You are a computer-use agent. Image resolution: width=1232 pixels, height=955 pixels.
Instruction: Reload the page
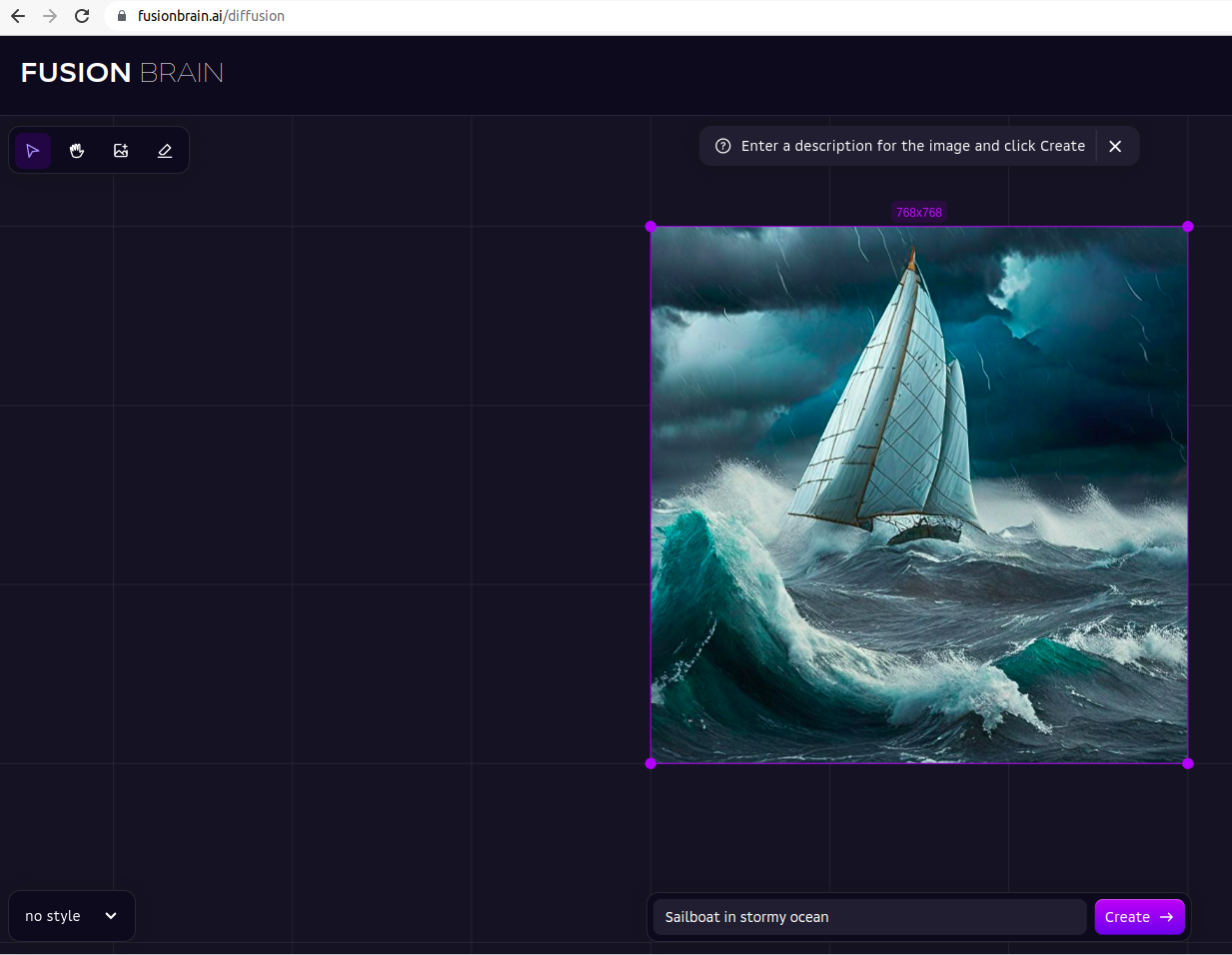click(82, 16)
